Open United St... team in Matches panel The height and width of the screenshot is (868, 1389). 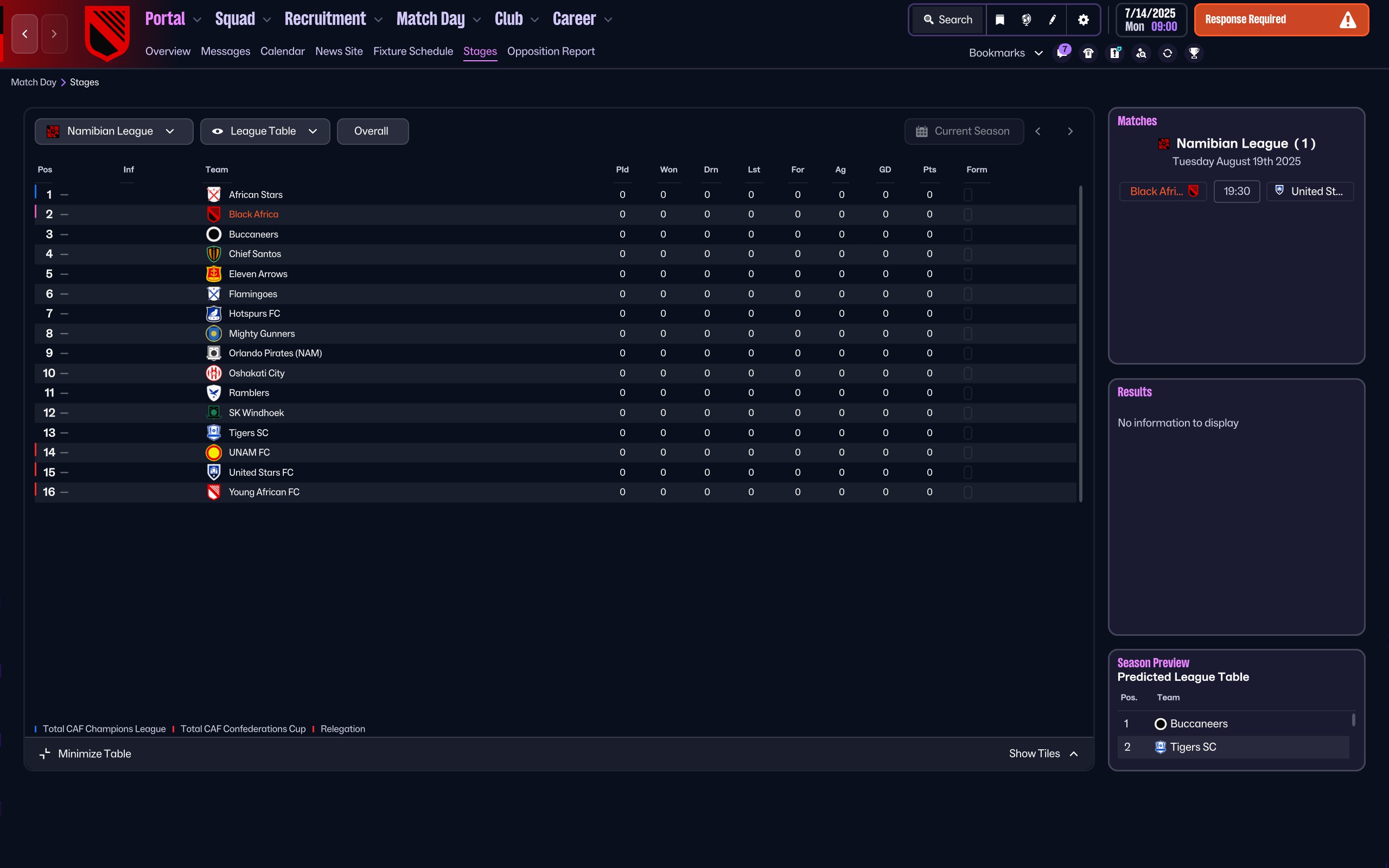pos(1310,191)
